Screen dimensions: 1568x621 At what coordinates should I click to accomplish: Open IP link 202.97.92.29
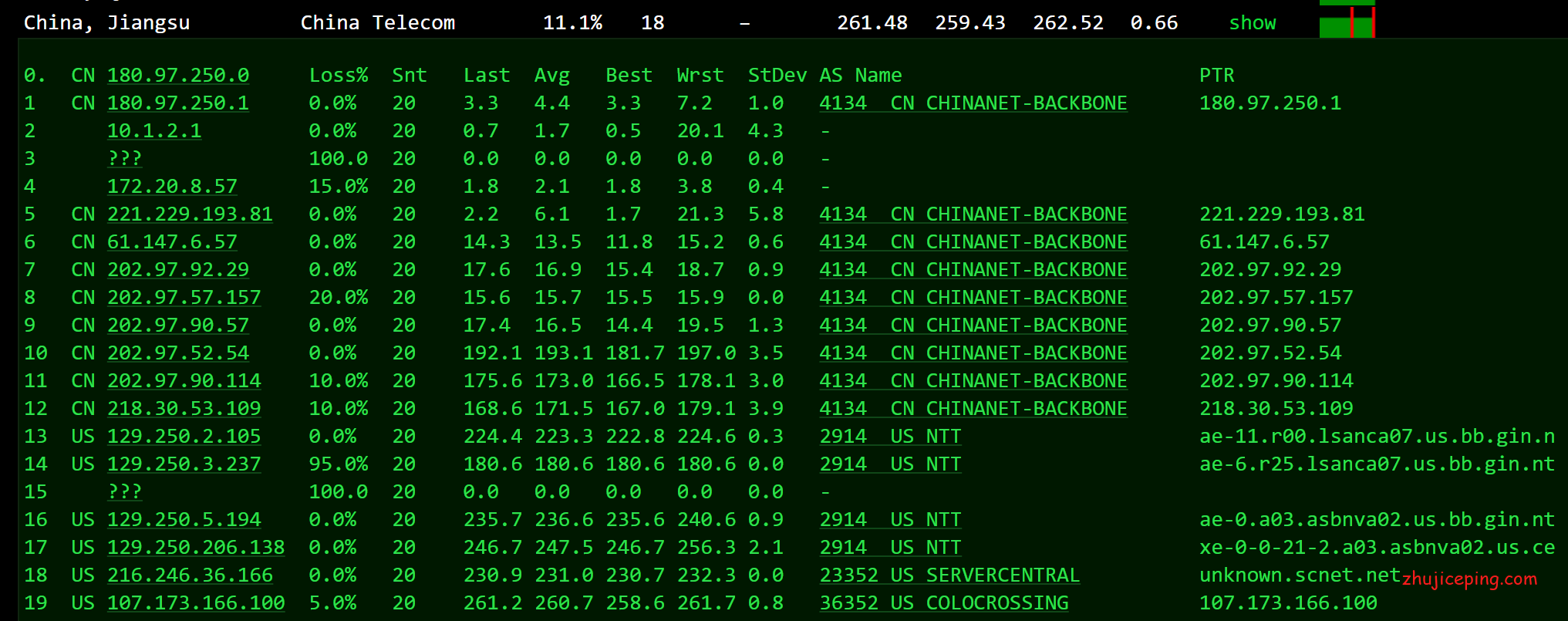[x=178, y=270]
